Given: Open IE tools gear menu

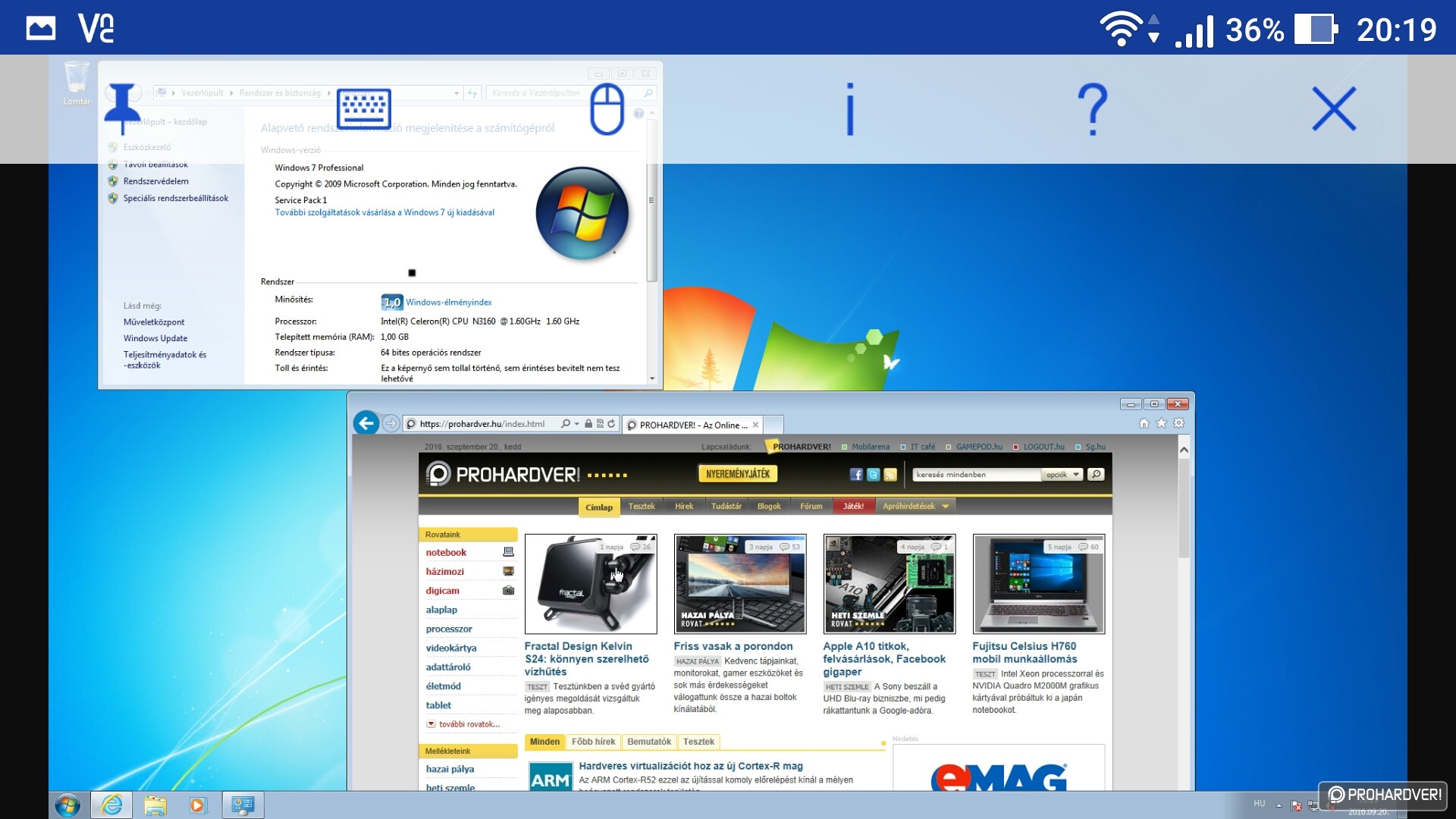Looking at the screenshot, I should 1178,423.
